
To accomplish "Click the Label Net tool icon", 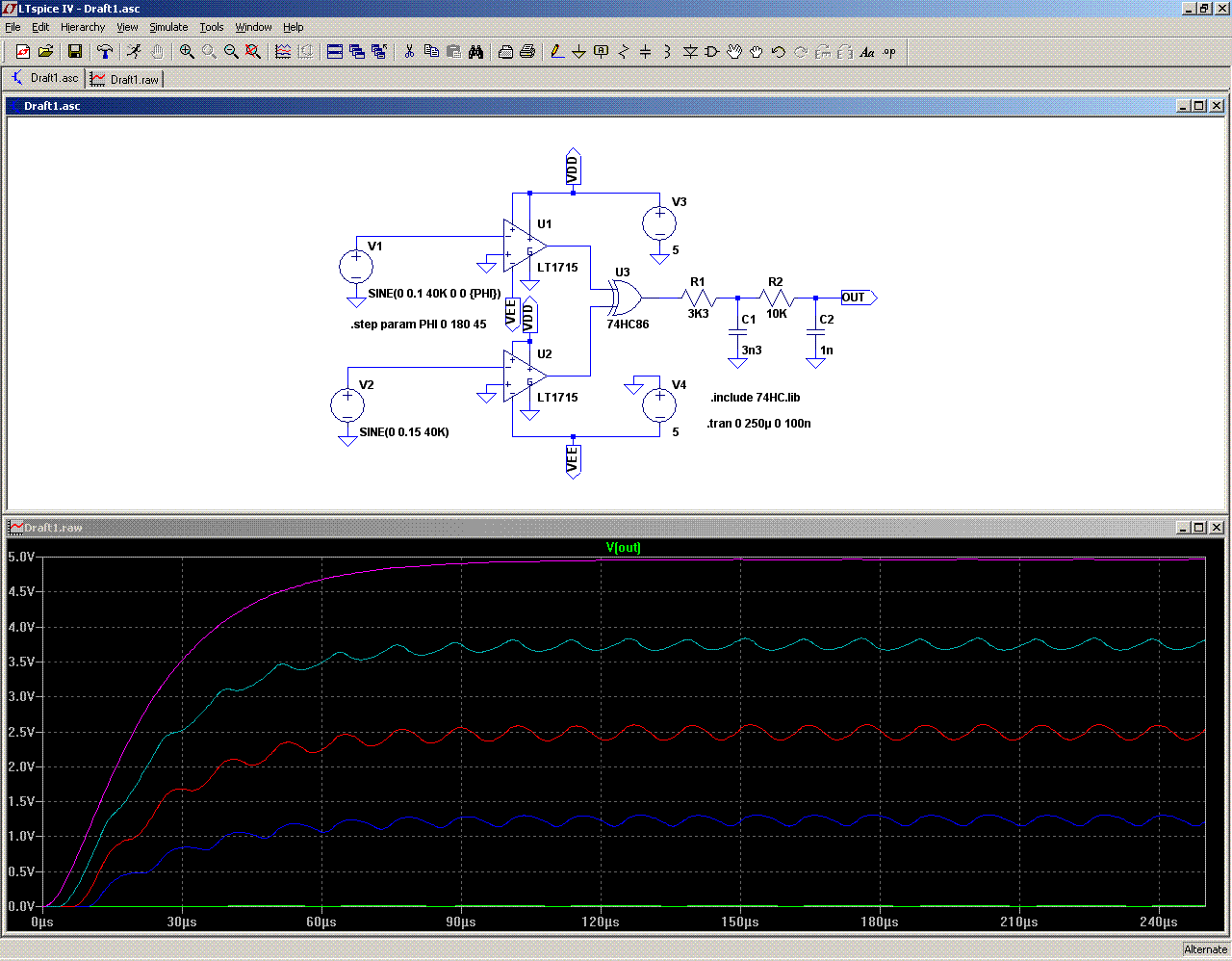I will [x=601, y=52].
